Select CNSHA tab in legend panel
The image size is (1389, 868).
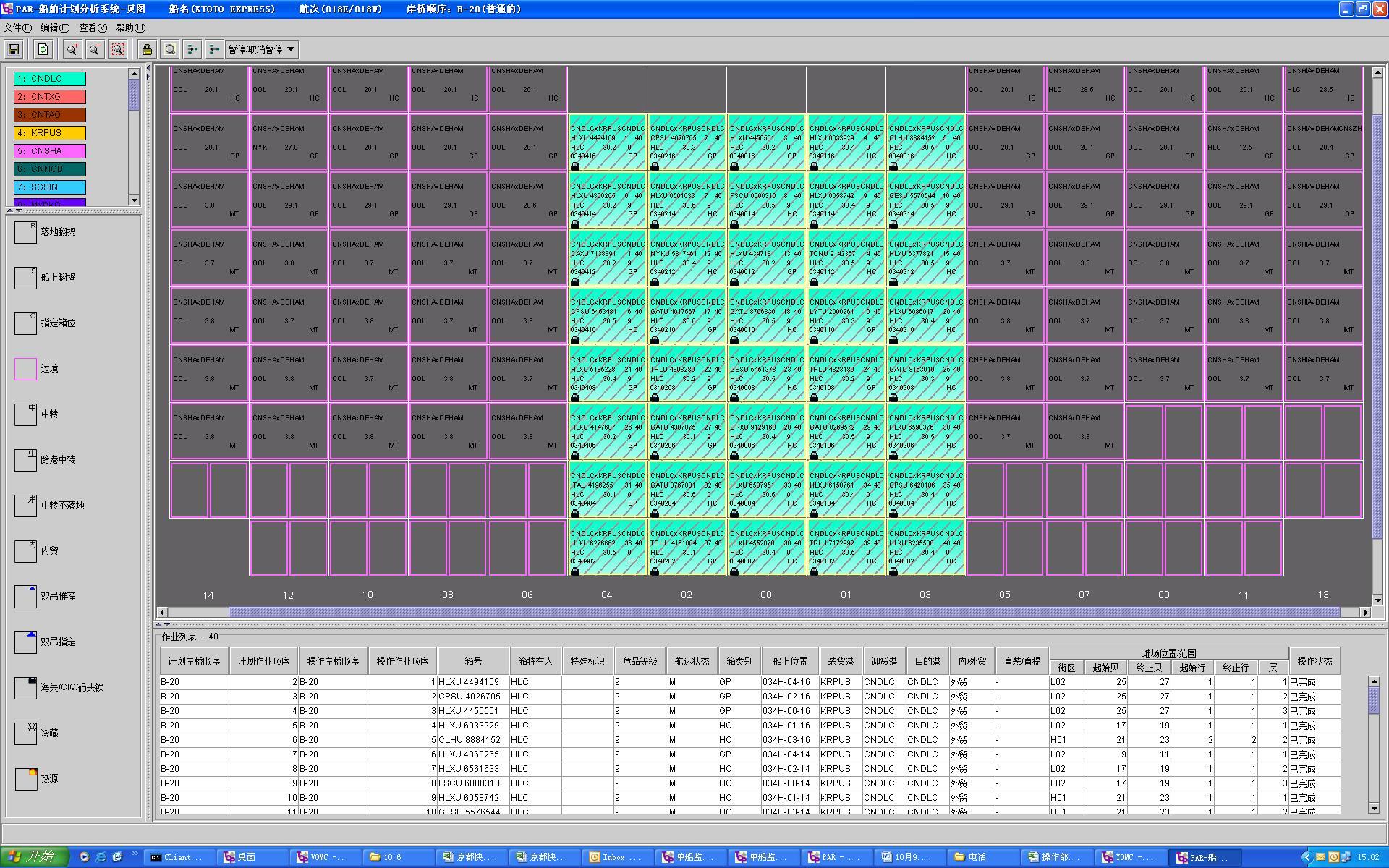click(x=54, y=152)
